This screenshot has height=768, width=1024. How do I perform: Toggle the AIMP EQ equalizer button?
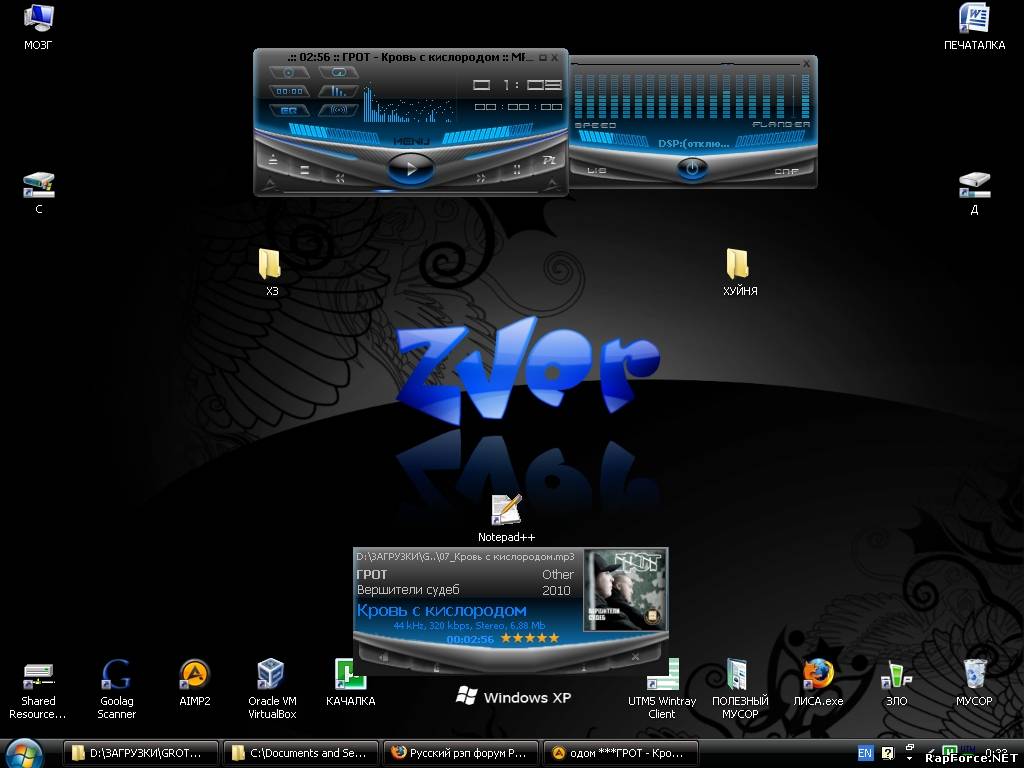tap(289, 110)
